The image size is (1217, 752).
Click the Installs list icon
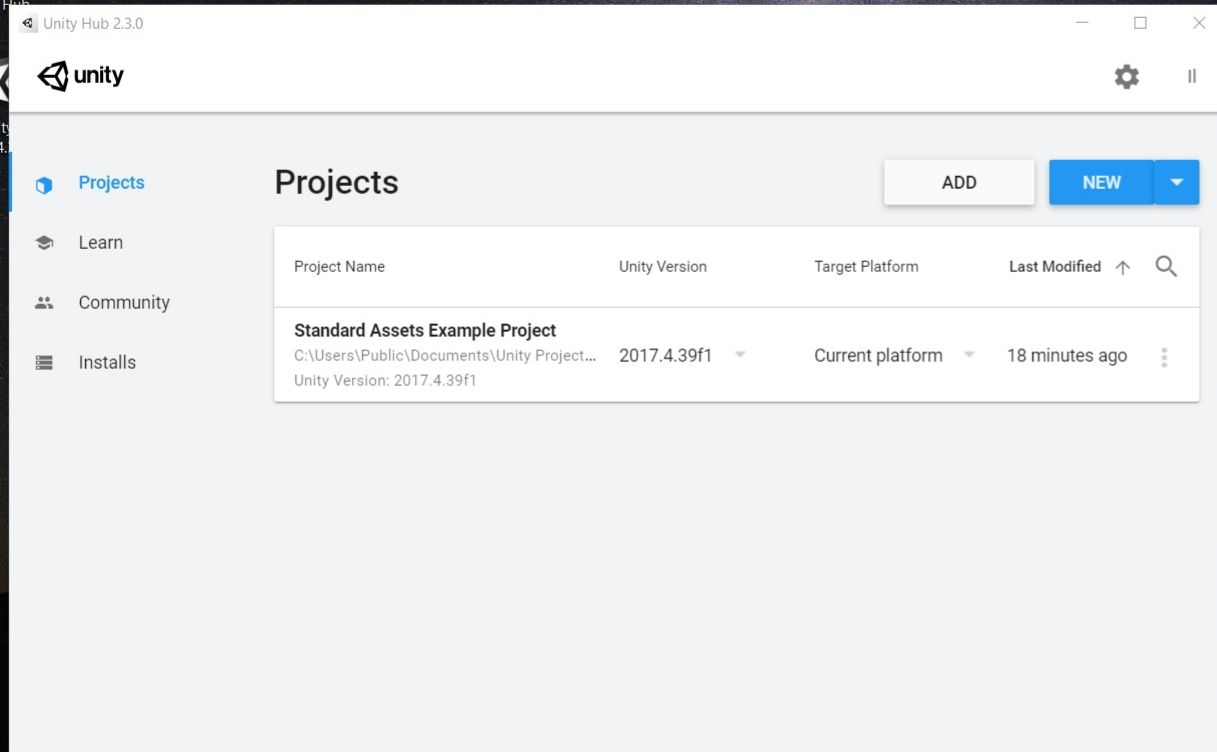pos(44,363)
